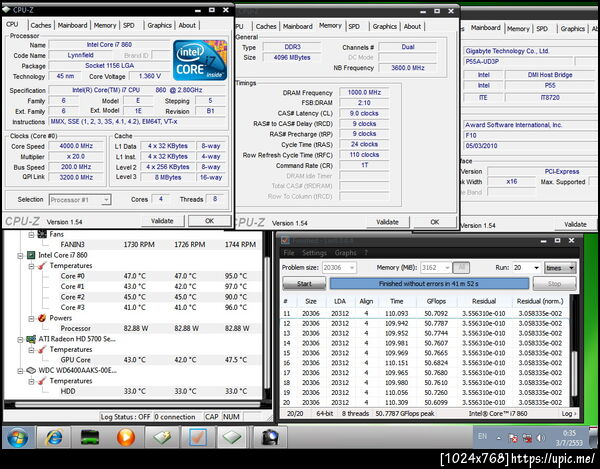Select LinX result row 20
The height and width of the screenshot is (469, 600).
coord(425,402)
